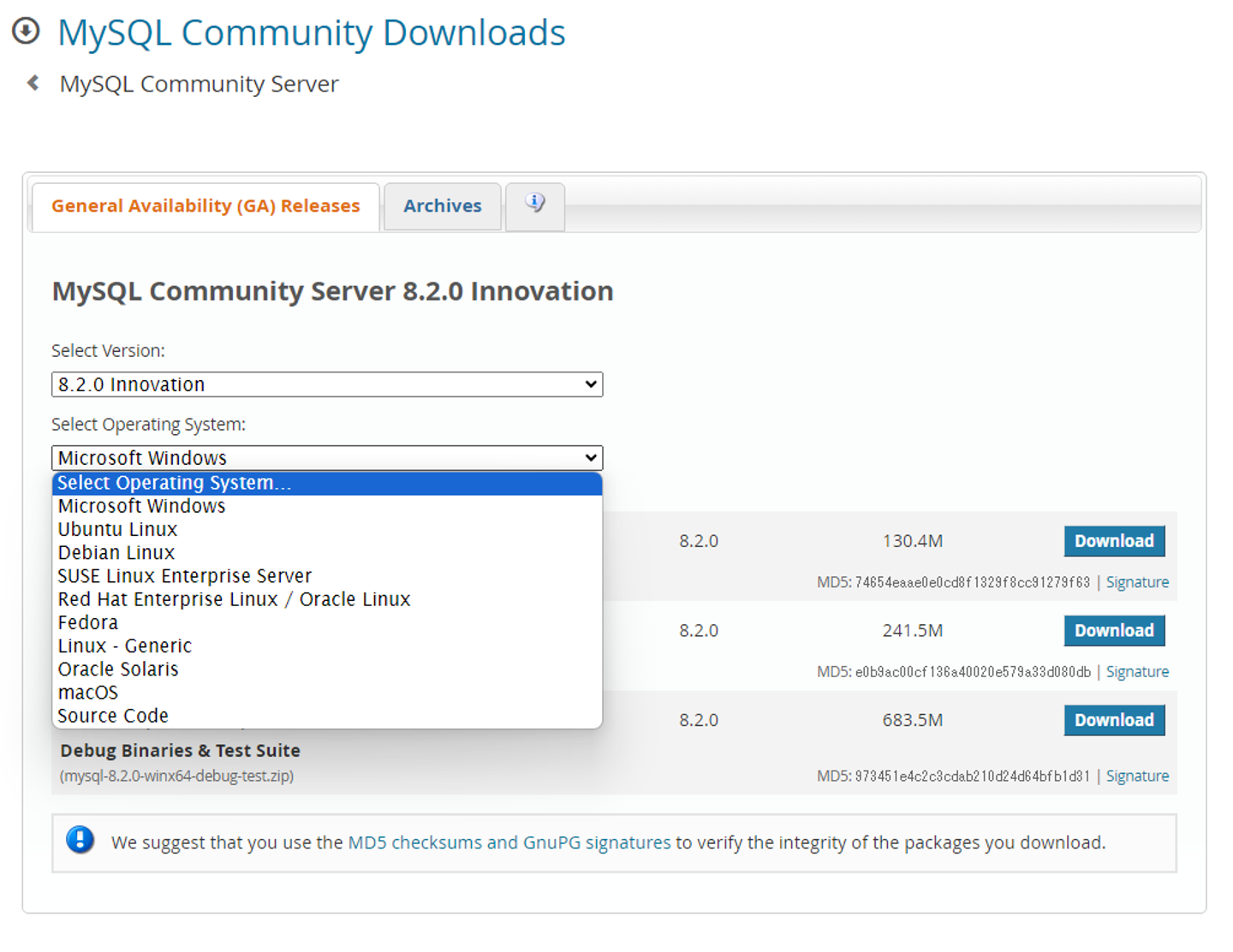
Task: Download the 241.5M package
Action: pos(1114,631)
